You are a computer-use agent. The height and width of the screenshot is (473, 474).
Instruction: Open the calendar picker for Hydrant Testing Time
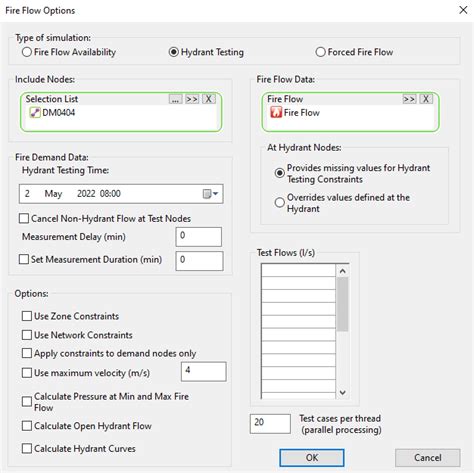coord(211,194)
